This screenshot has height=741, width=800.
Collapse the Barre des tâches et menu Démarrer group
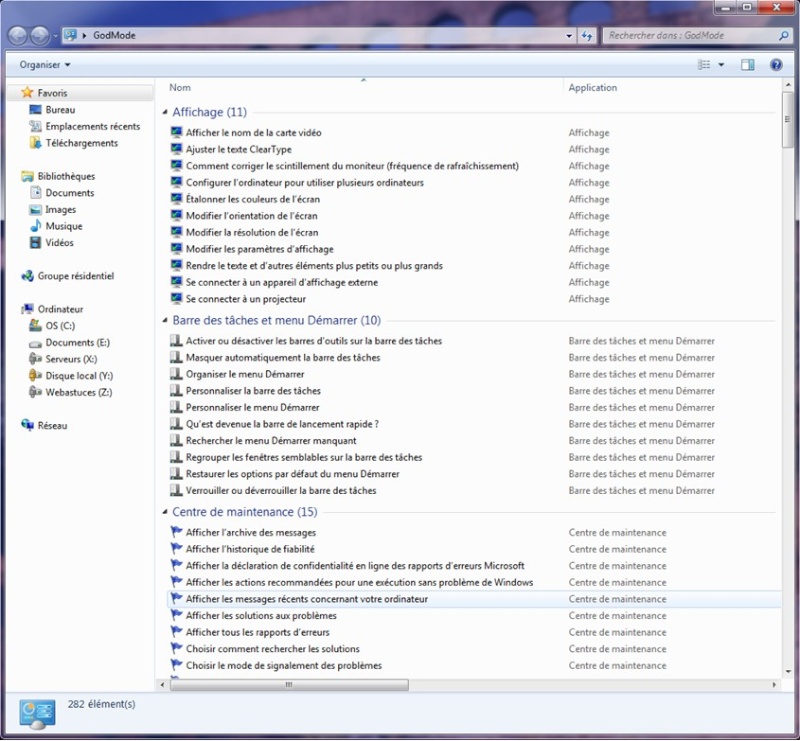[165, 320]
